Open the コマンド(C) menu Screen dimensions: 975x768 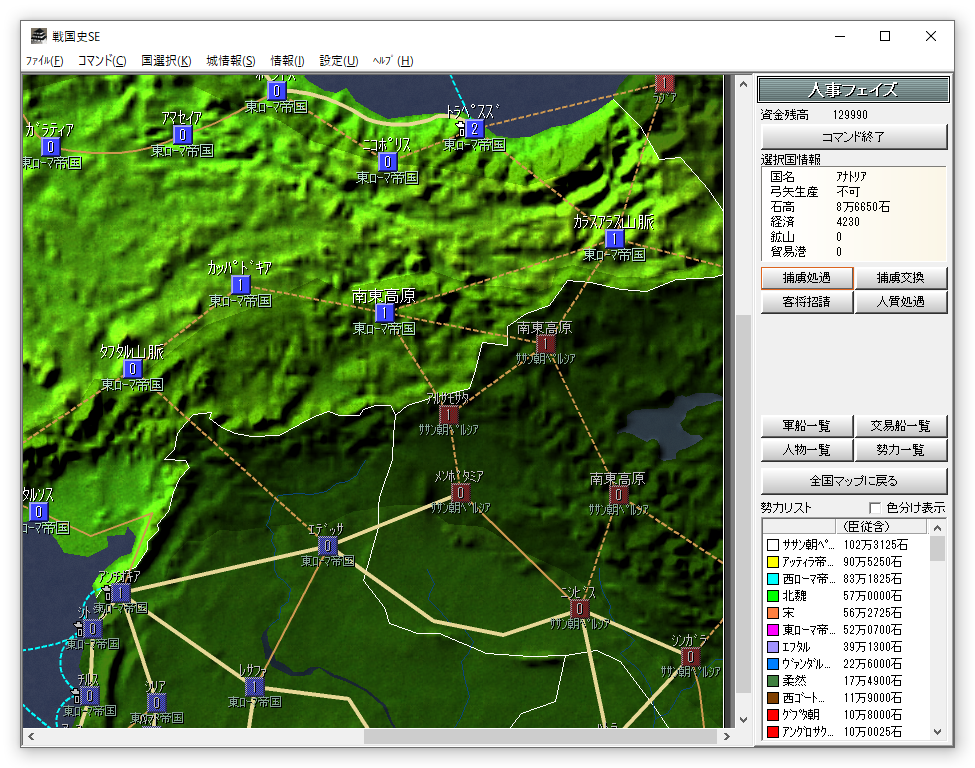tap(102, 61)
